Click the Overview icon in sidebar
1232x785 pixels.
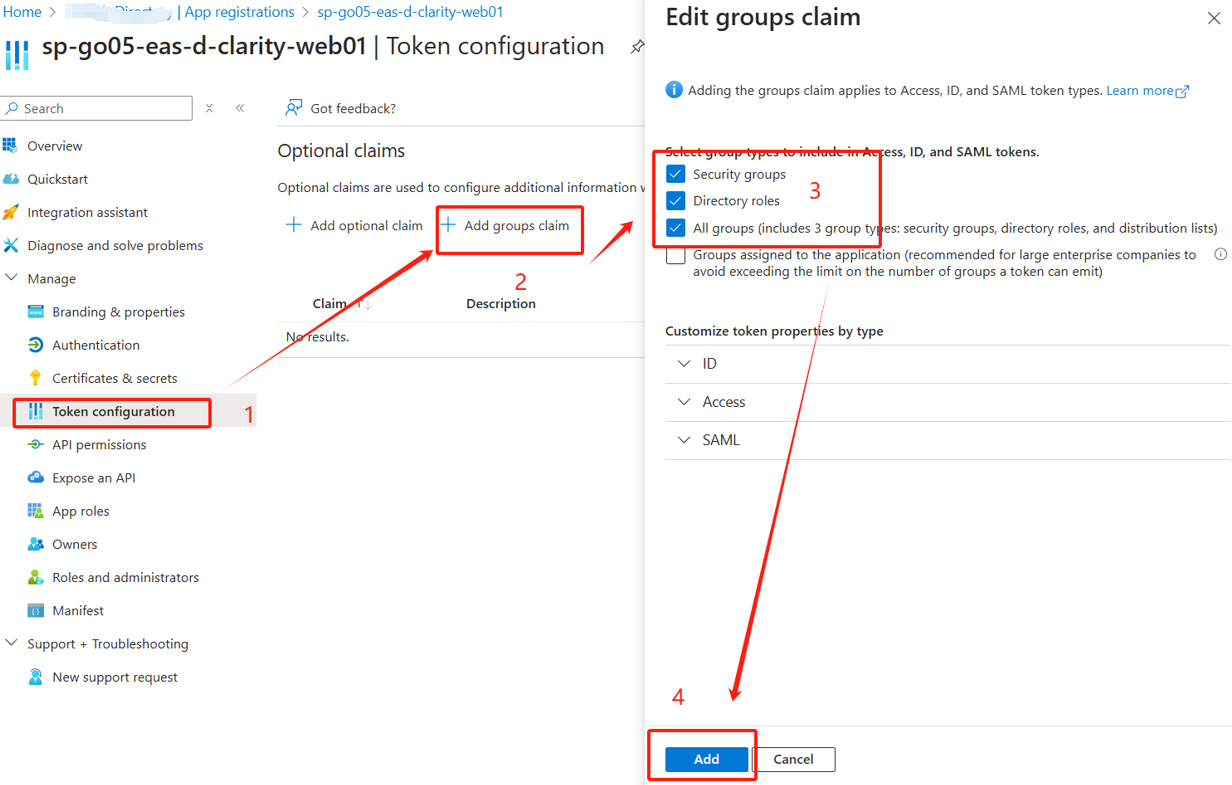[11, 146]
